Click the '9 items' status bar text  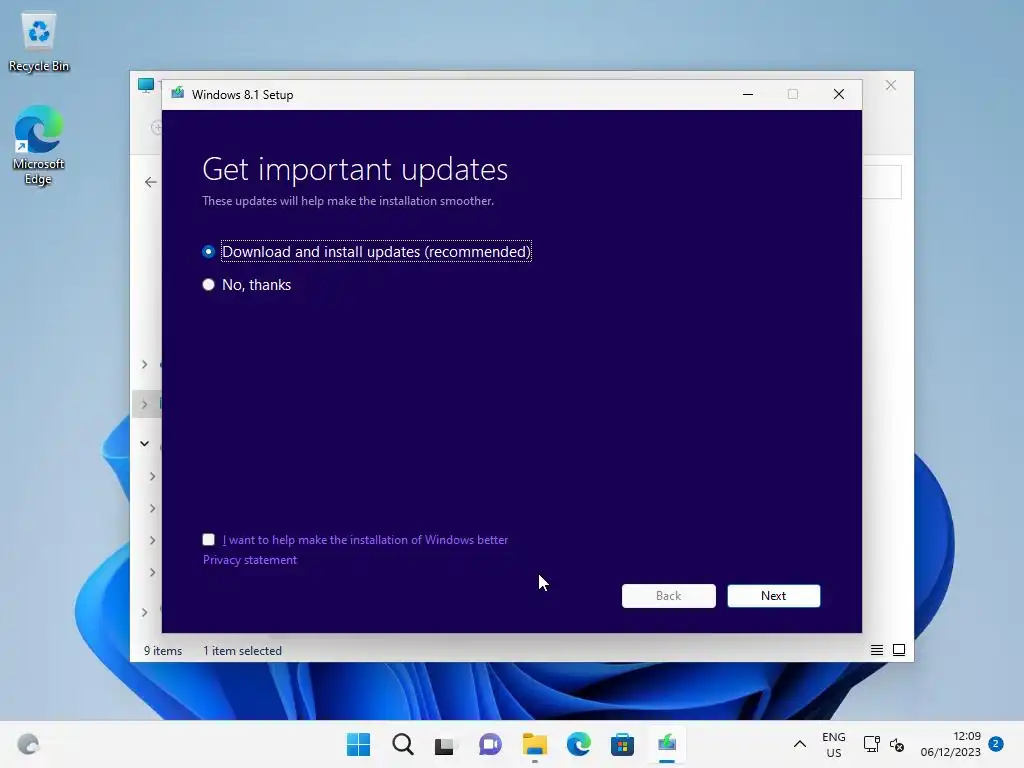pyautogui.click(x=163, y=650)
